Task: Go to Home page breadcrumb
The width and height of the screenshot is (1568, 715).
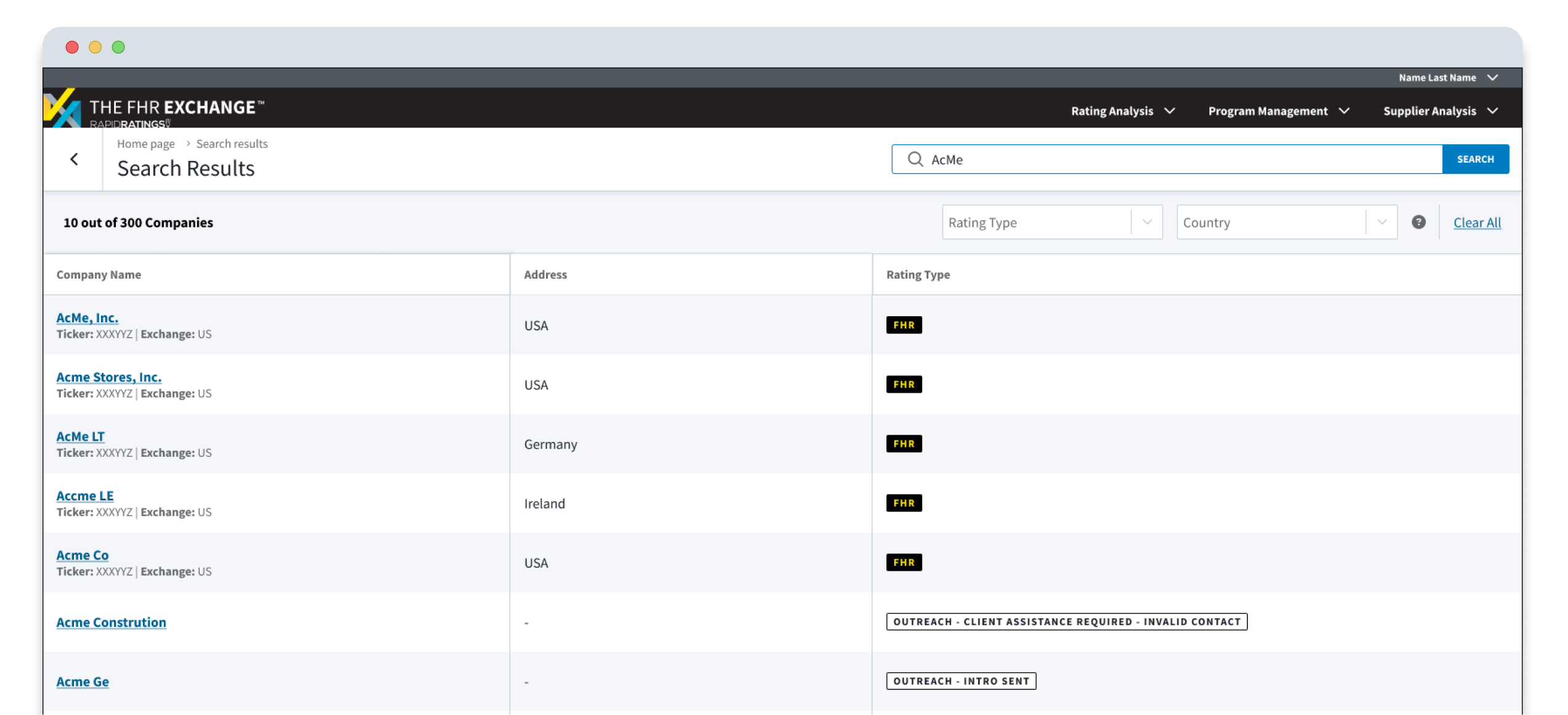Action: 146,144
